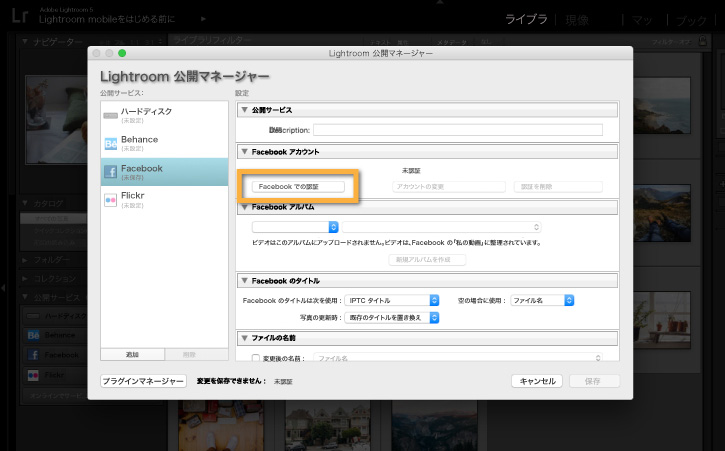725x451 pixels.
Task: Click the 保存 button
Action: (594, 381)
